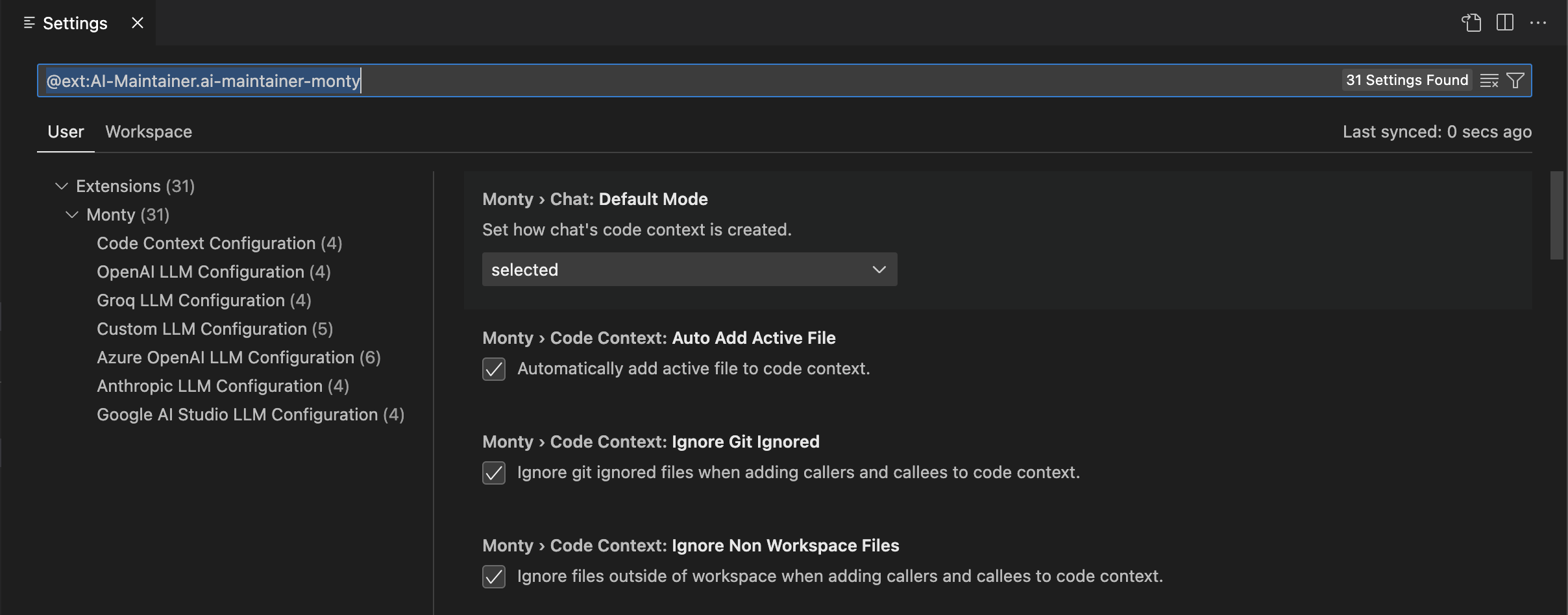Collapse the Extensions tree section
The width and height of the screenshot is (1568, 615).
pos(62,186)
